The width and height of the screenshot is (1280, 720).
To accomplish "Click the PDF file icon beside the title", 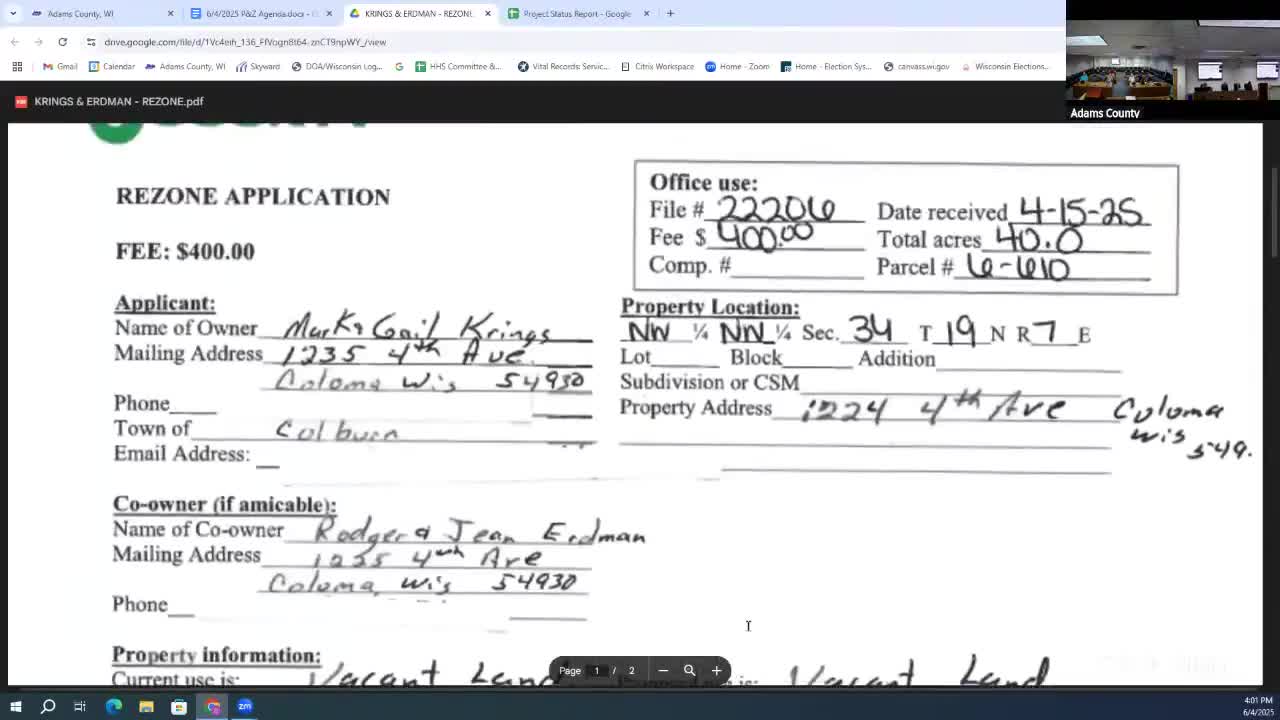I will click(21, 101).
